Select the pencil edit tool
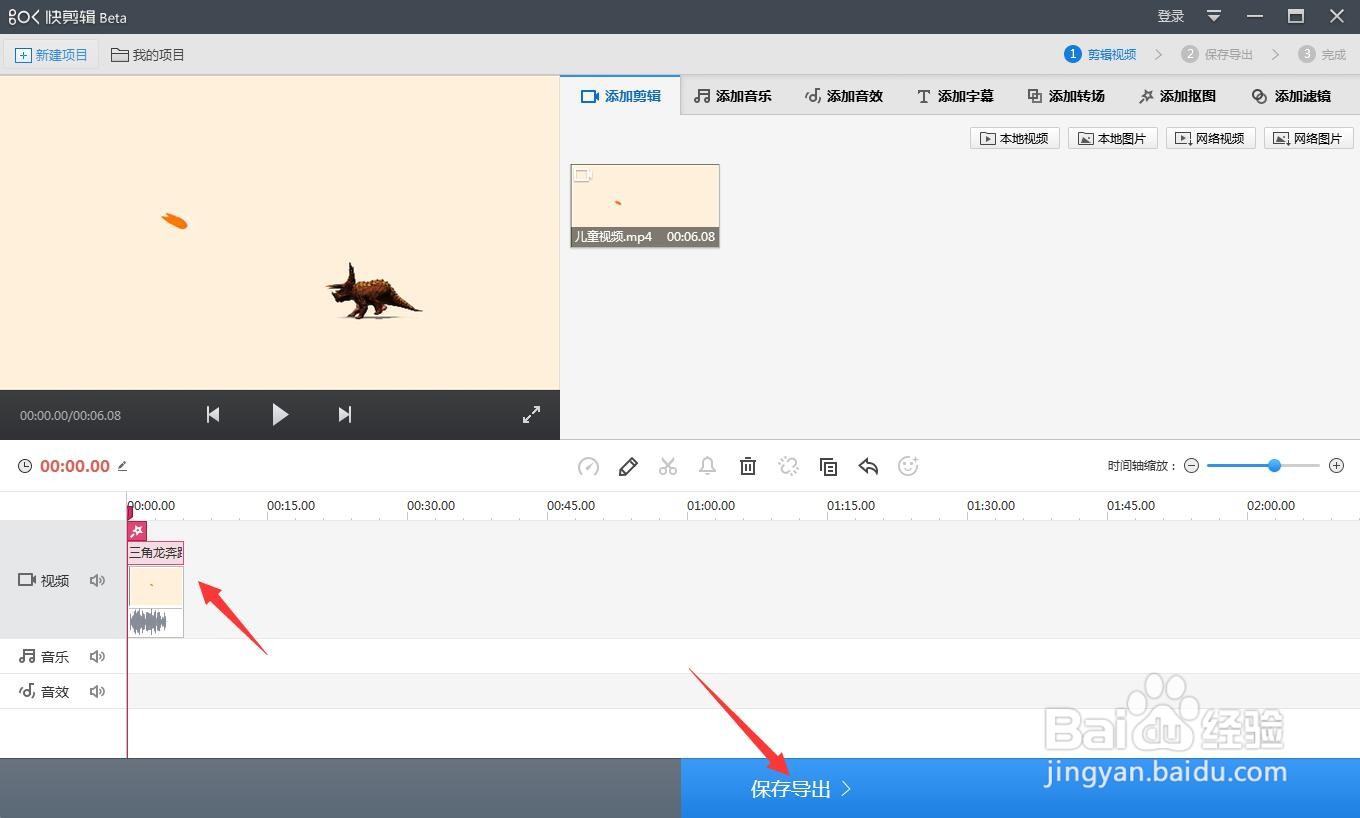 coord(628,466)
